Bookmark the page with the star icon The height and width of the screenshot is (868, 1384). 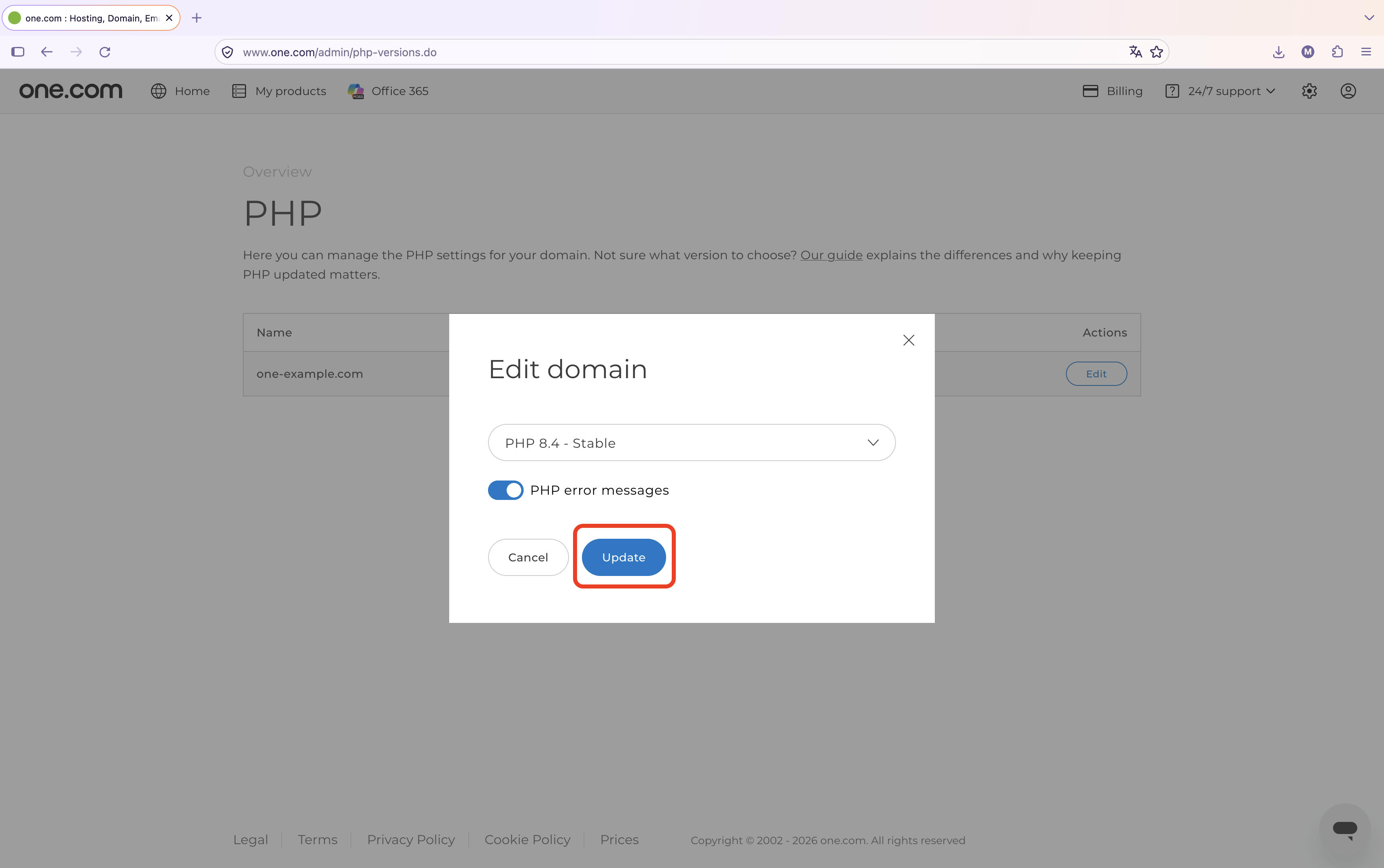(1157, 52)
